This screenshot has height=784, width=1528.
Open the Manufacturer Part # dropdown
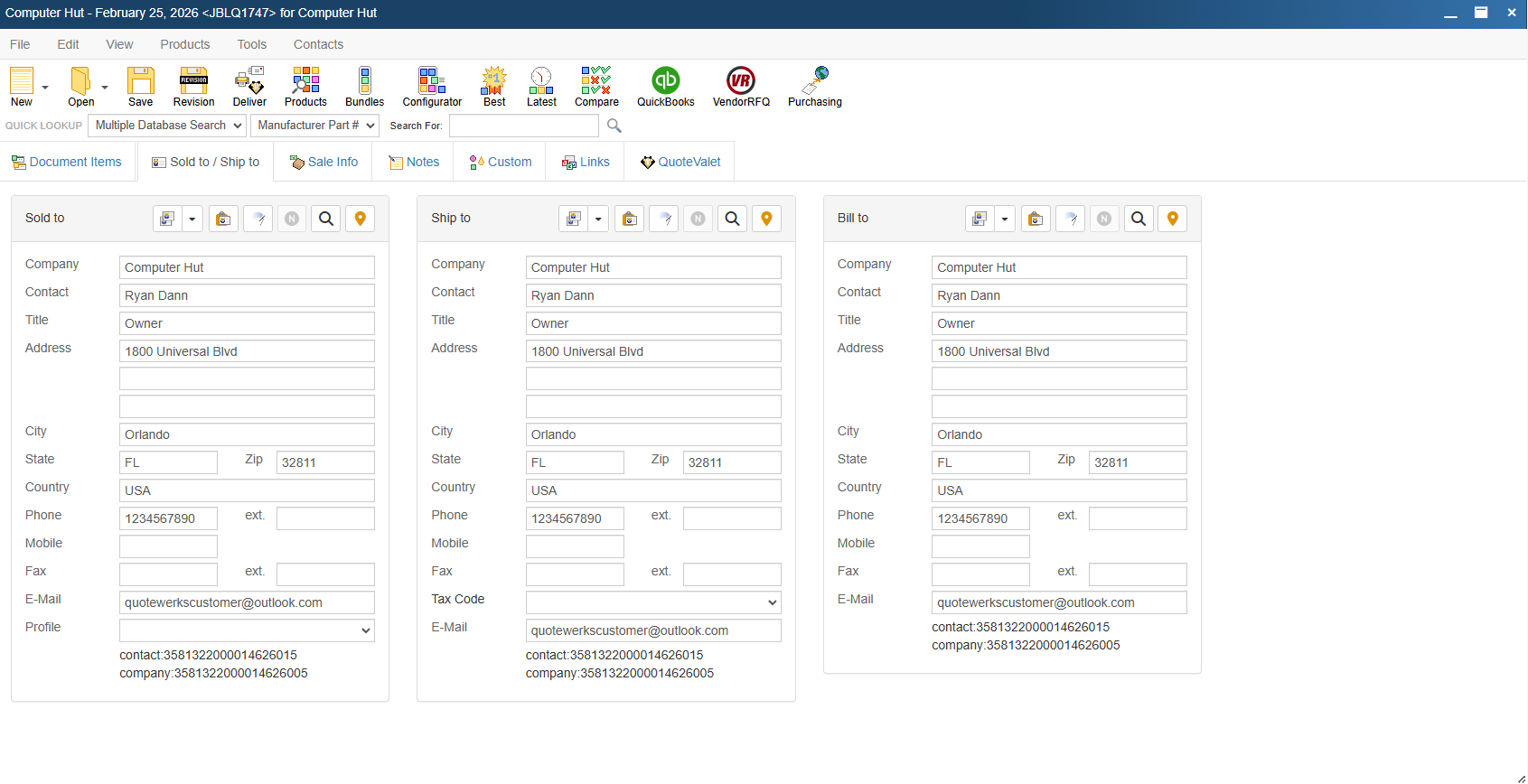pos(315,126)
